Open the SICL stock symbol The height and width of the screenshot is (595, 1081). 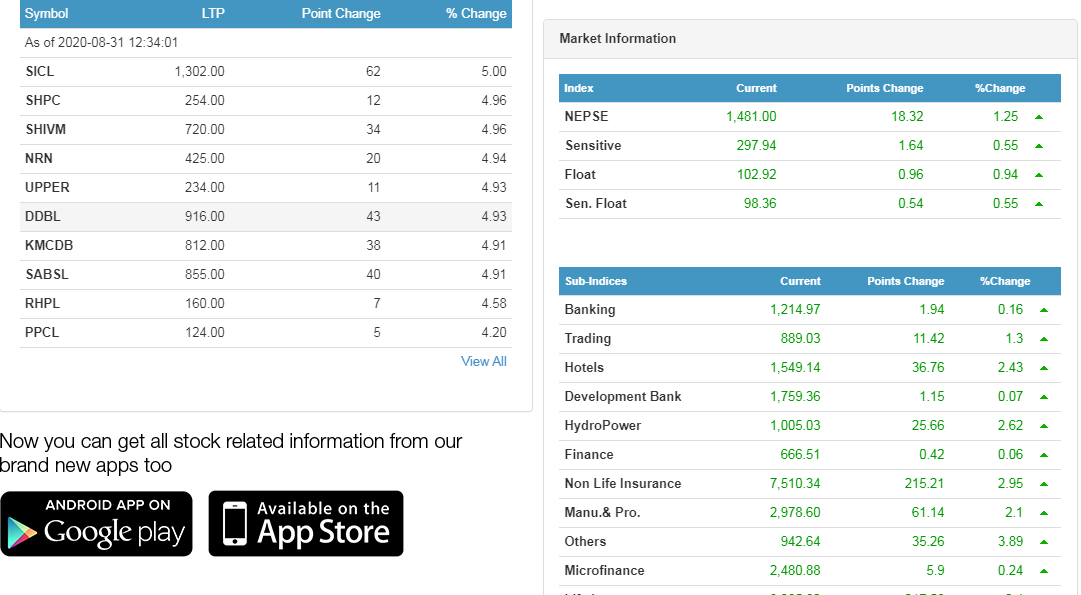[40, 72]
